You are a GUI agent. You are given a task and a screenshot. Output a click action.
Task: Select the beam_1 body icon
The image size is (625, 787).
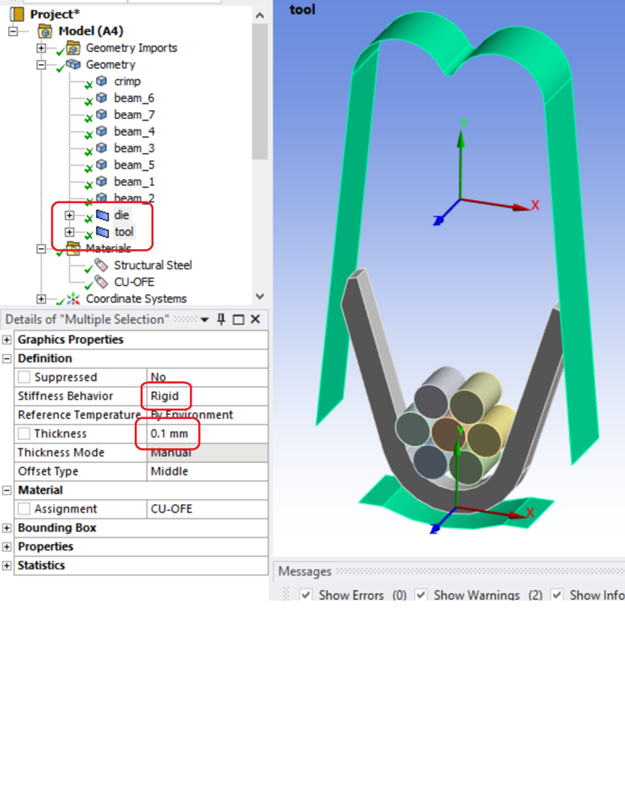click(101, 181)
